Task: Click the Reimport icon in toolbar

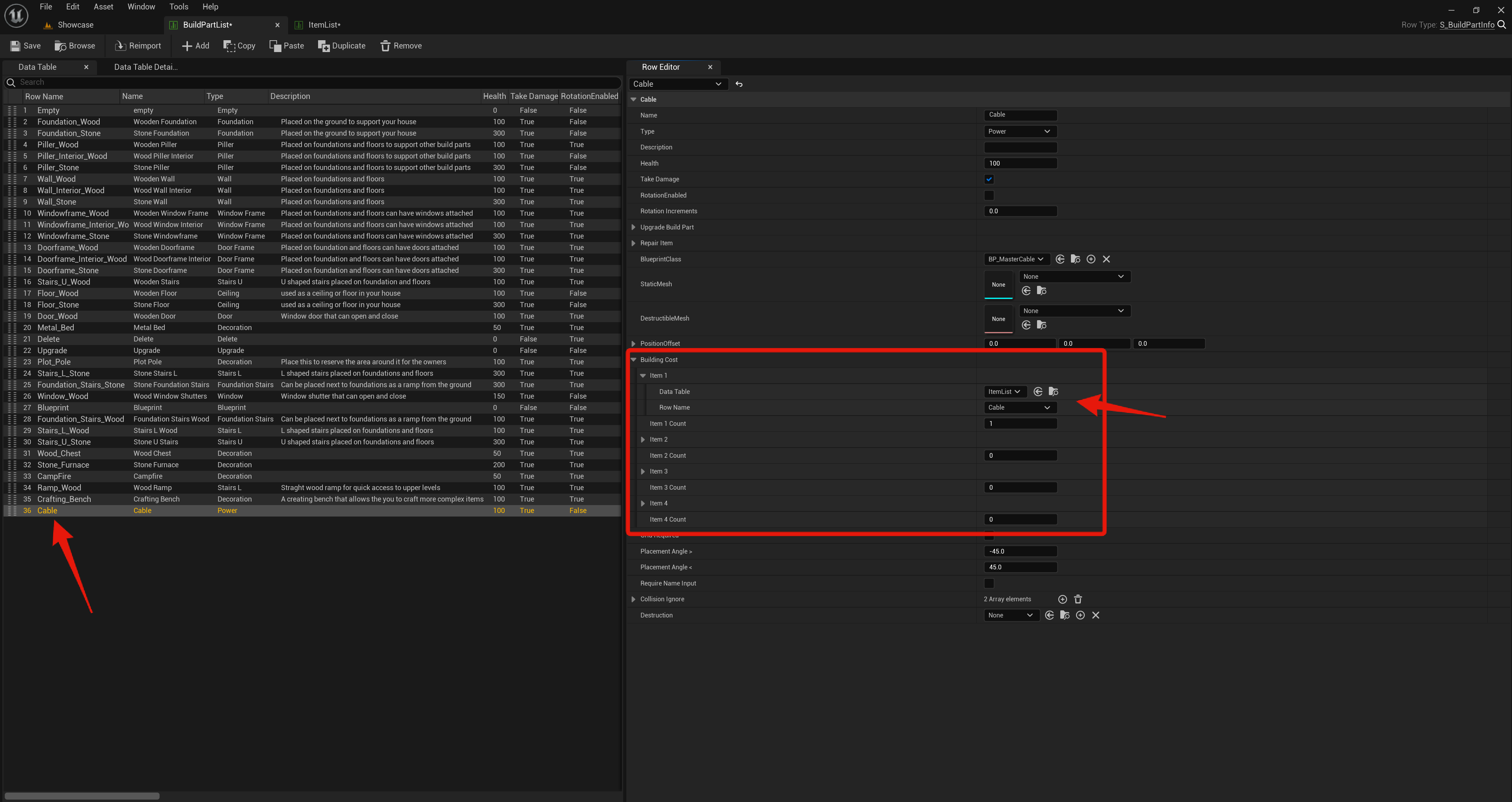Action: 120,46
